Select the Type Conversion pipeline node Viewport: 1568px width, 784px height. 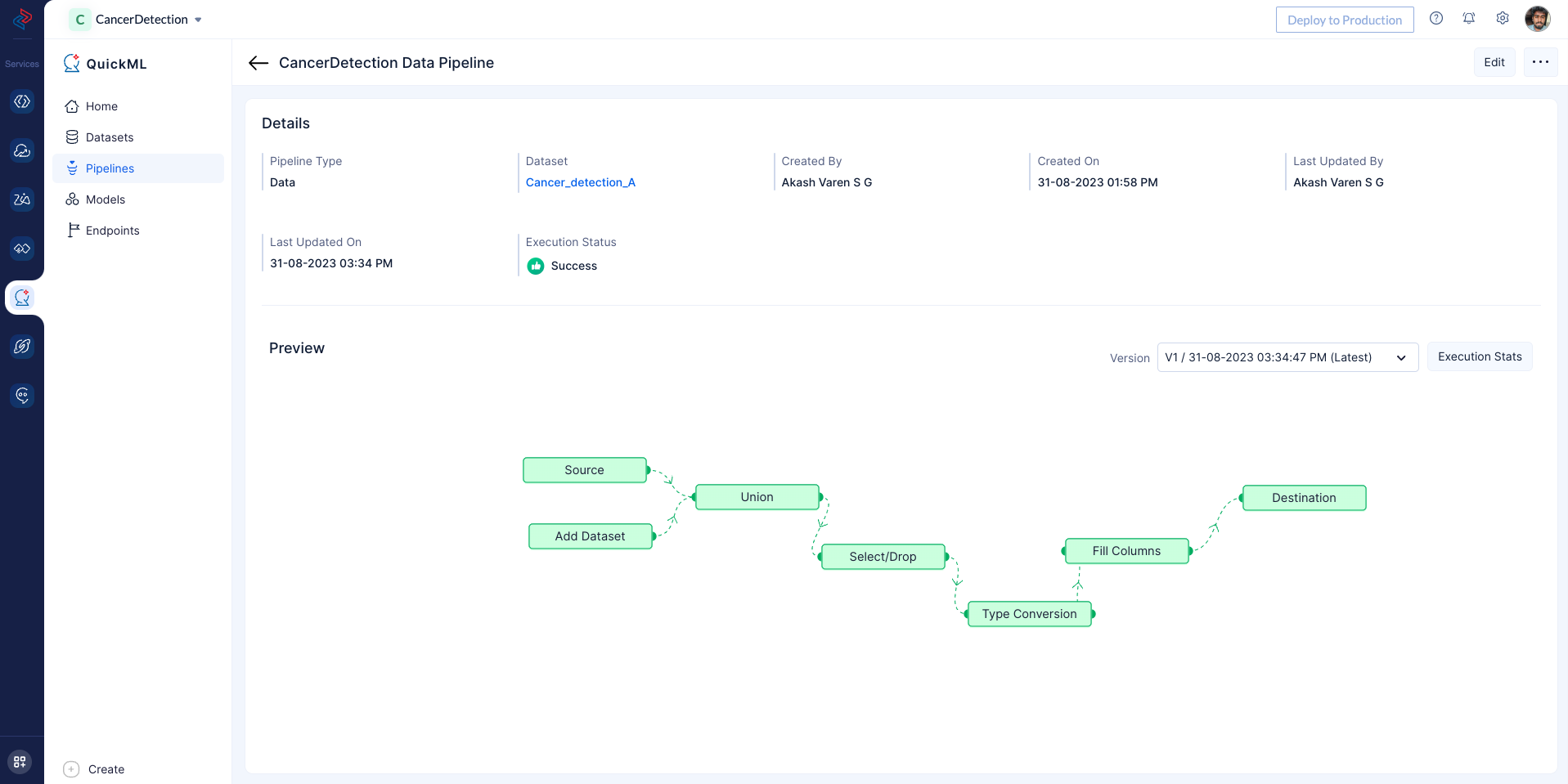point(1029,614)
